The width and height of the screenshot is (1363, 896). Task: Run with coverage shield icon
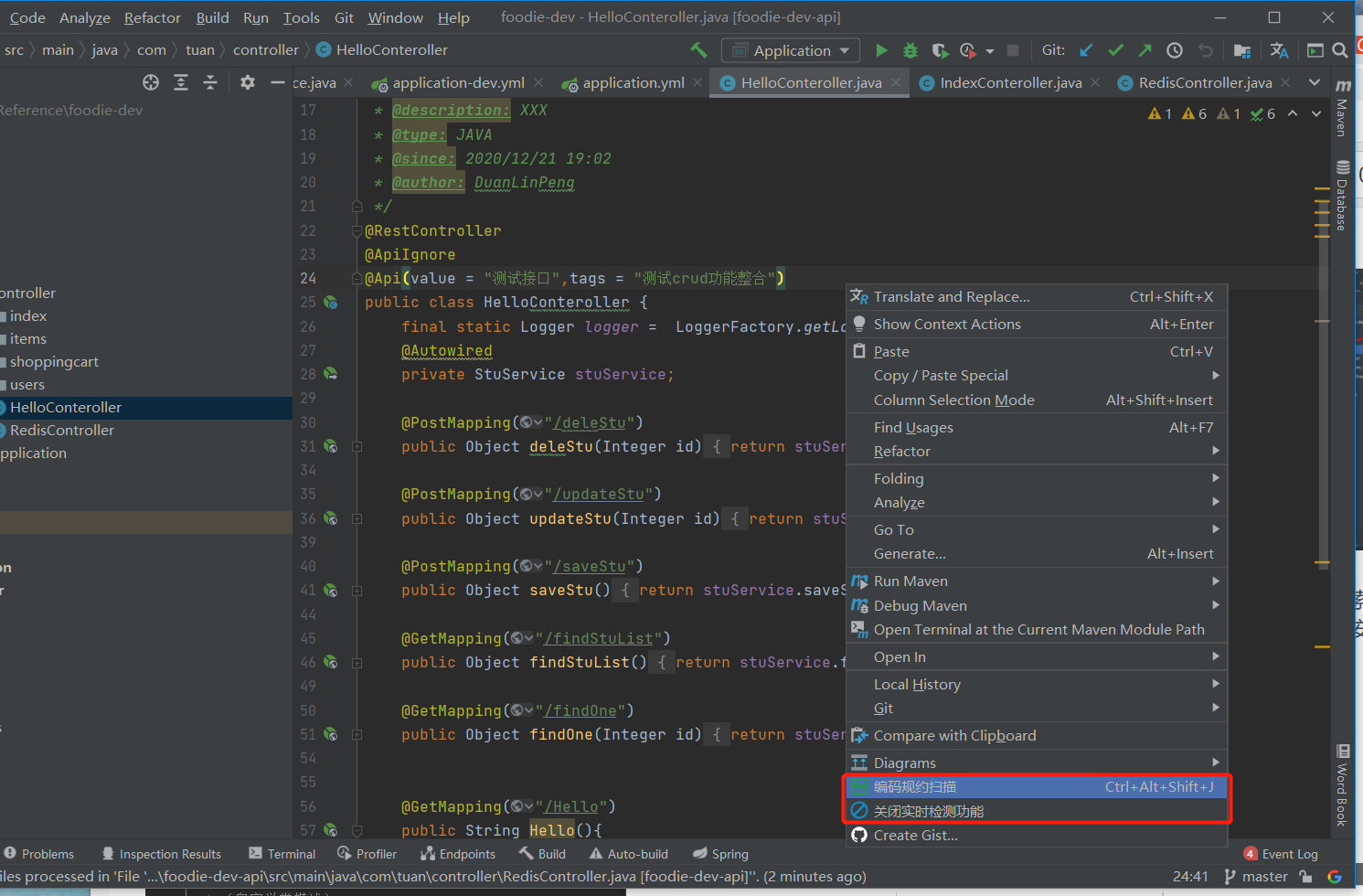940,50
